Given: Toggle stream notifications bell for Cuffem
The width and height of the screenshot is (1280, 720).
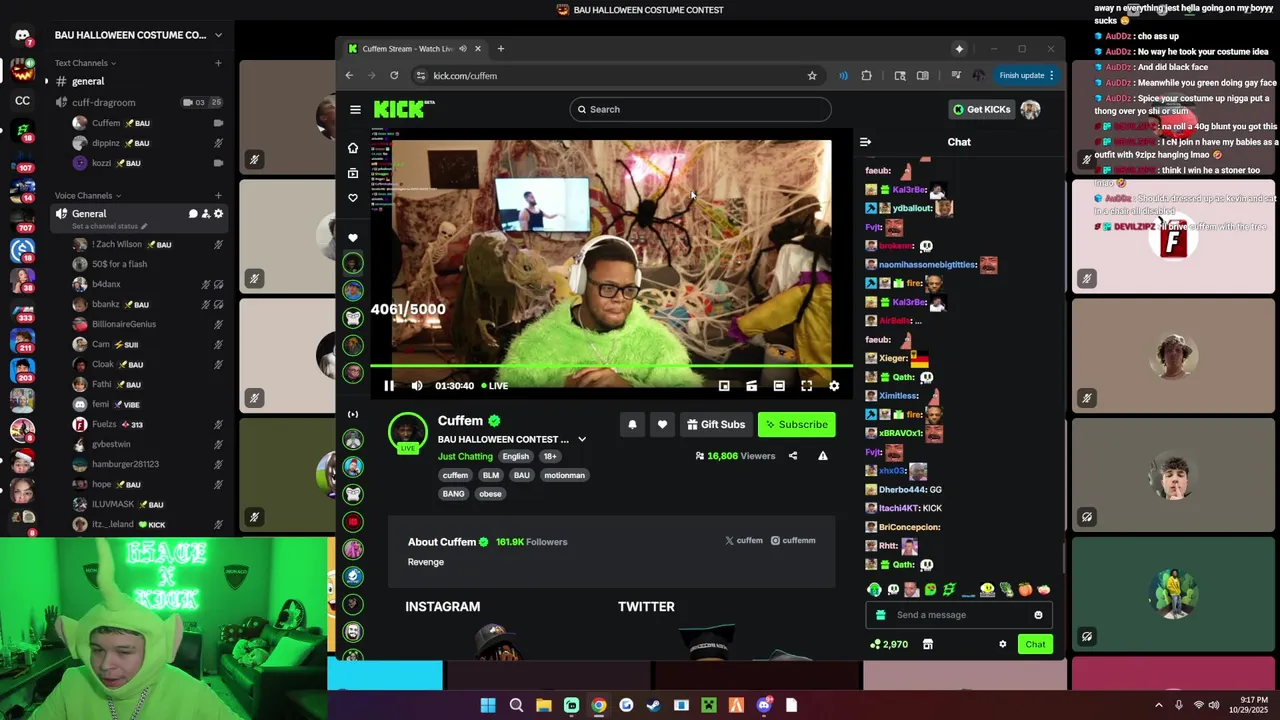Looking at the screenshot, I should coord(632,425).
